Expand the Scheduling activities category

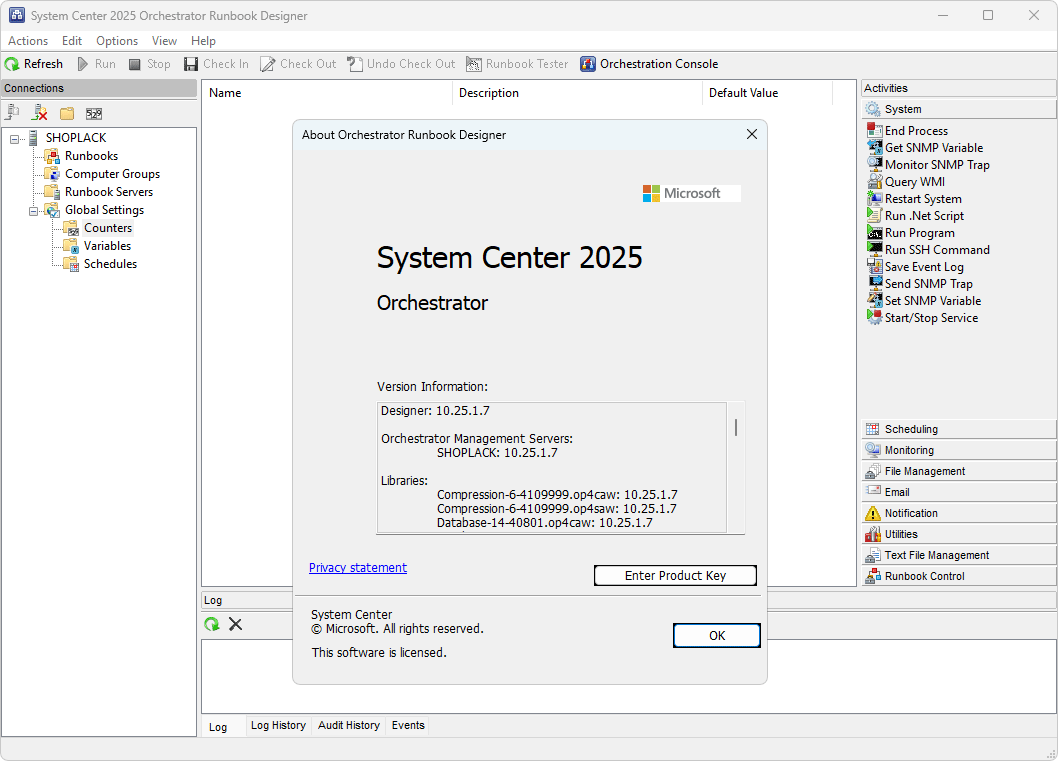coord(959,429)
